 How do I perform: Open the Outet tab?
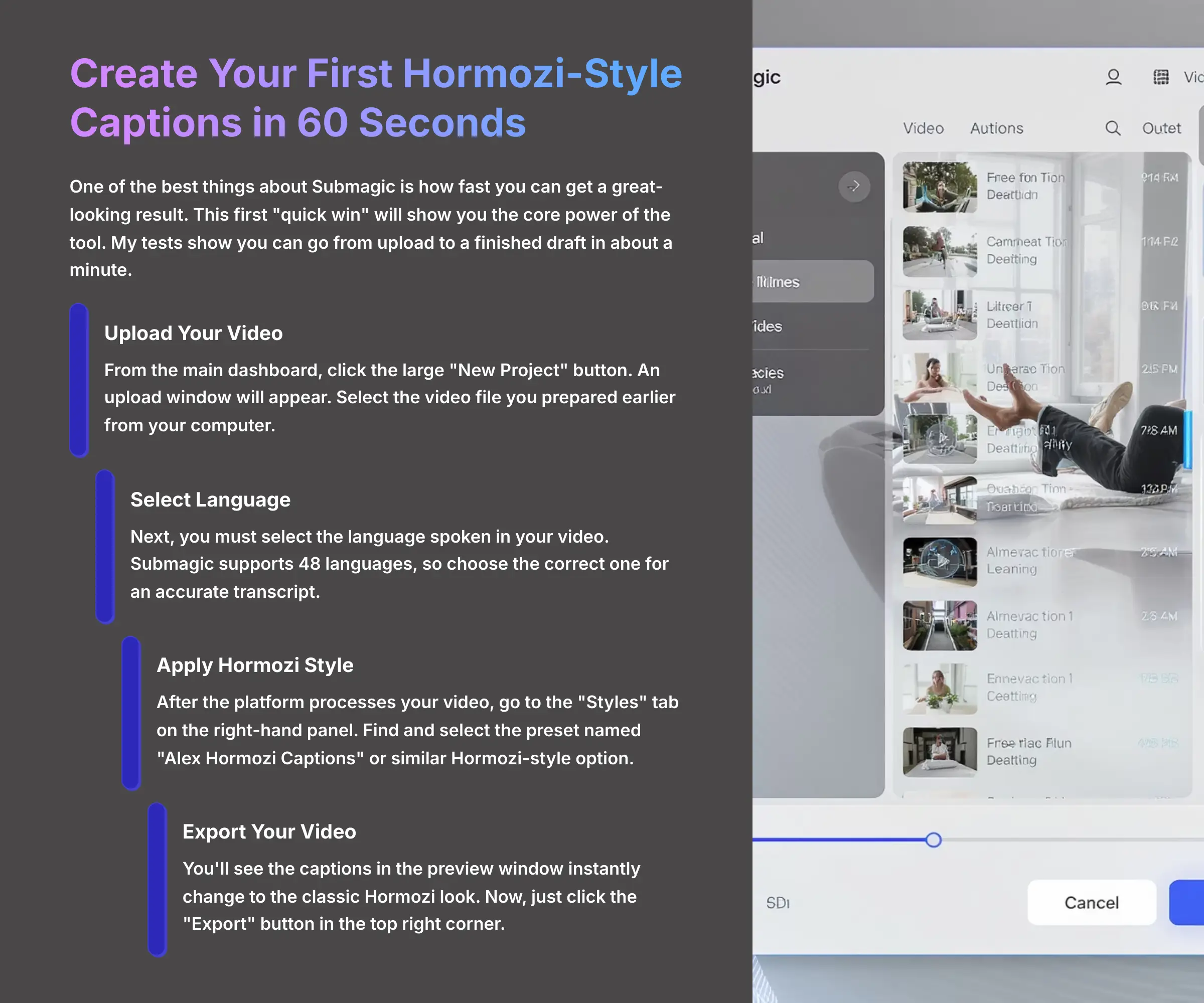coord(1161,128)
